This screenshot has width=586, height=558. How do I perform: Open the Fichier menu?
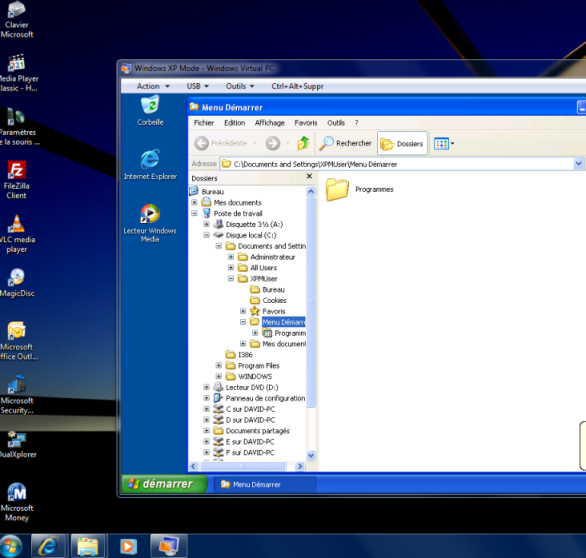(x=204, y=123)
